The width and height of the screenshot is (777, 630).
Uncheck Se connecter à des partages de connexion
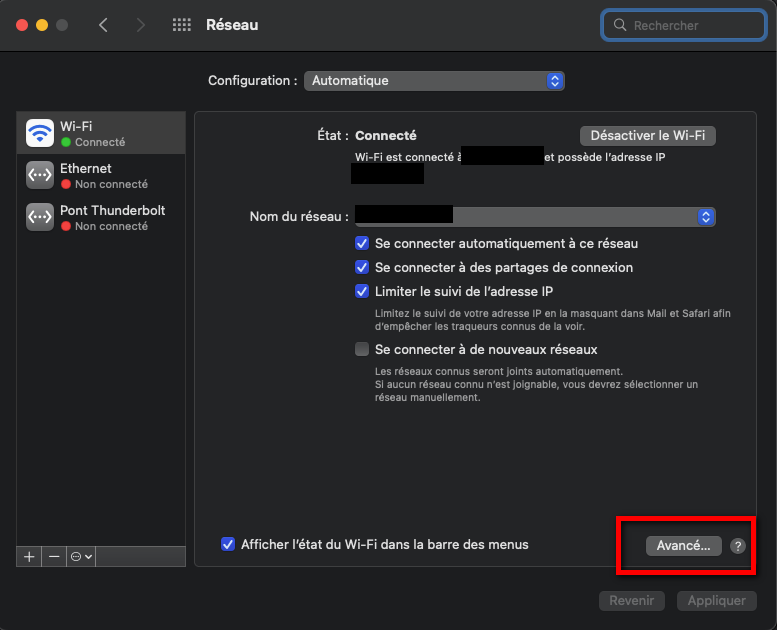(362, 268)
